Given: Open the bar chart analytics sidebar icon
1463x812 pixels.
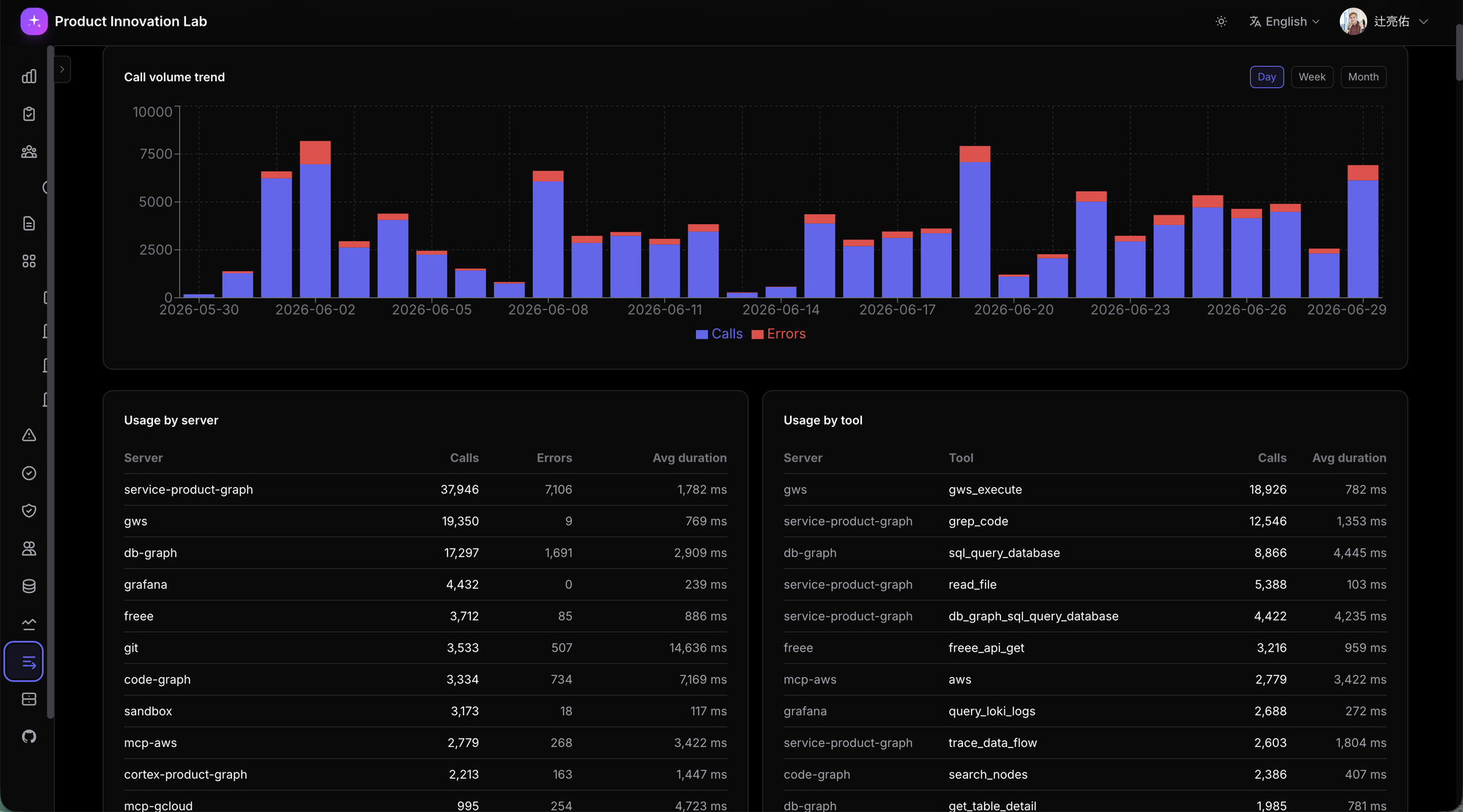Looking at the screenshot, I should coord(29,76).
